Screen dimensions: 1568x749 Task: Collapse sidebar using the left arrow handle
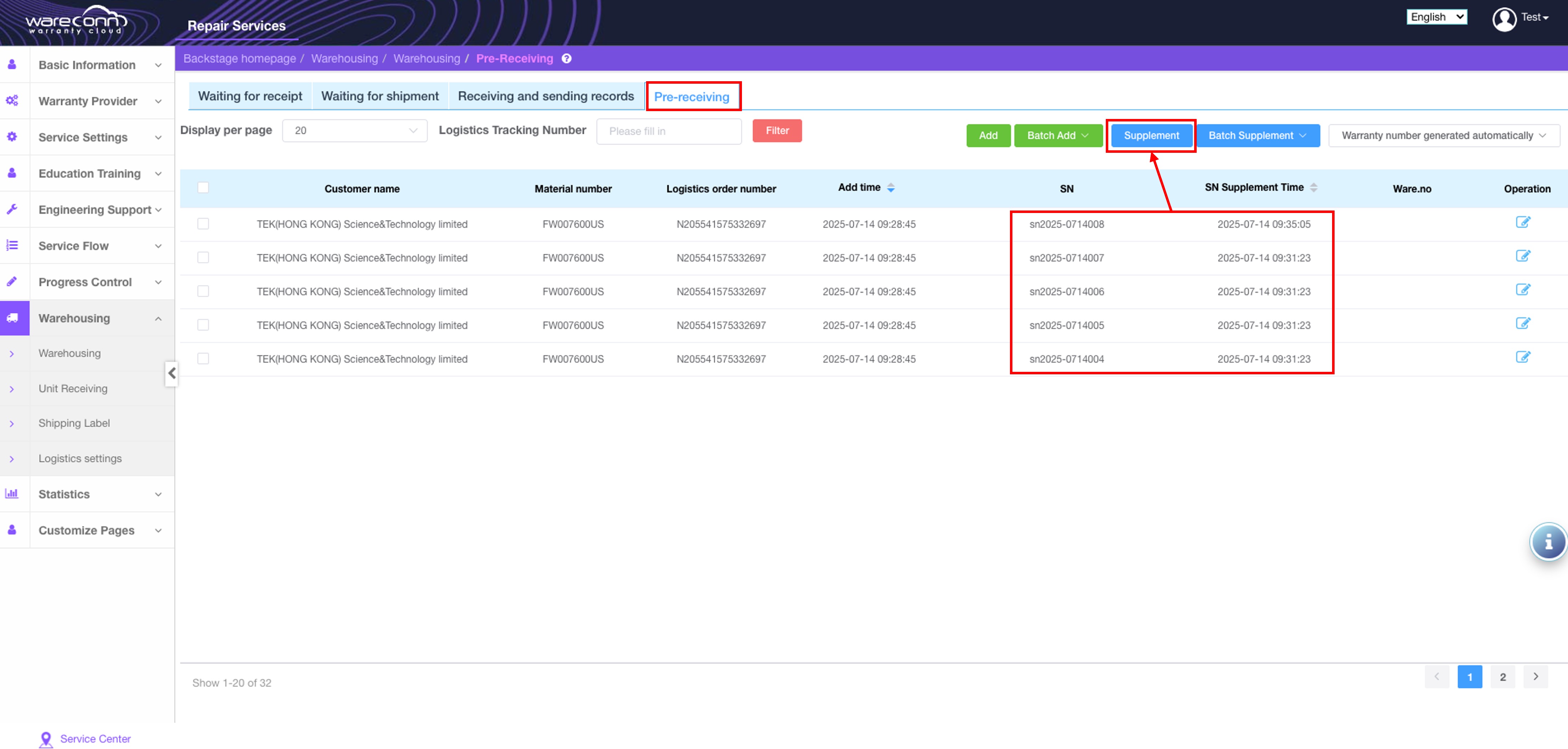coord(172,373)
